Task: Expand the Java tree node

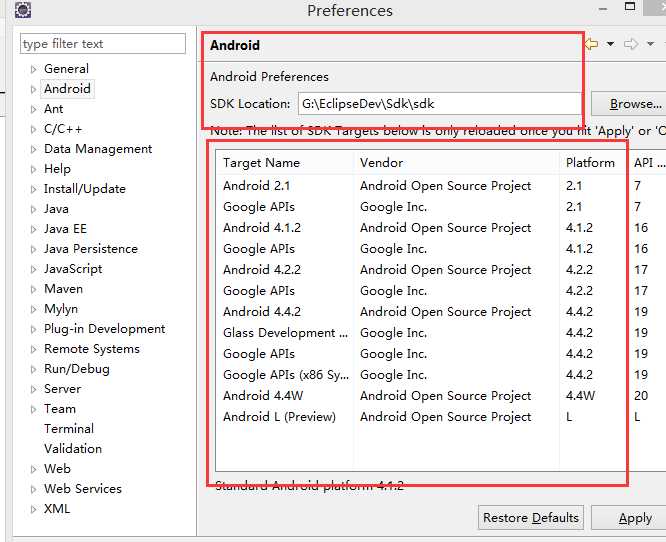Action: coord(33,209)
